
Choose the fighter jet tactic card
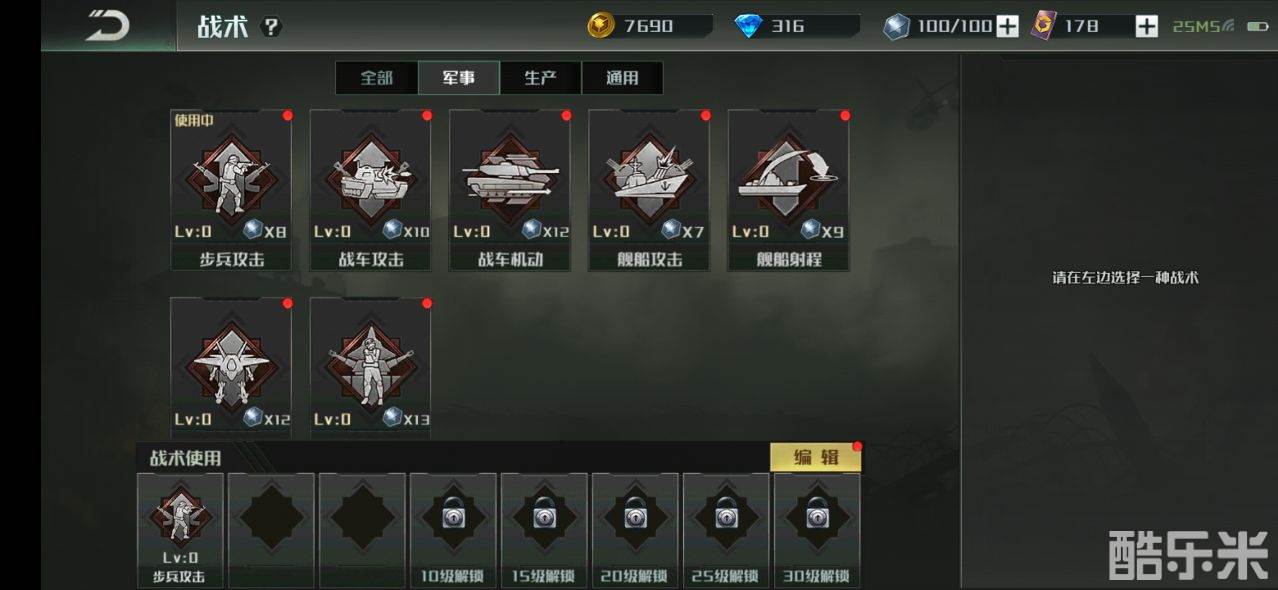[231, 366]
